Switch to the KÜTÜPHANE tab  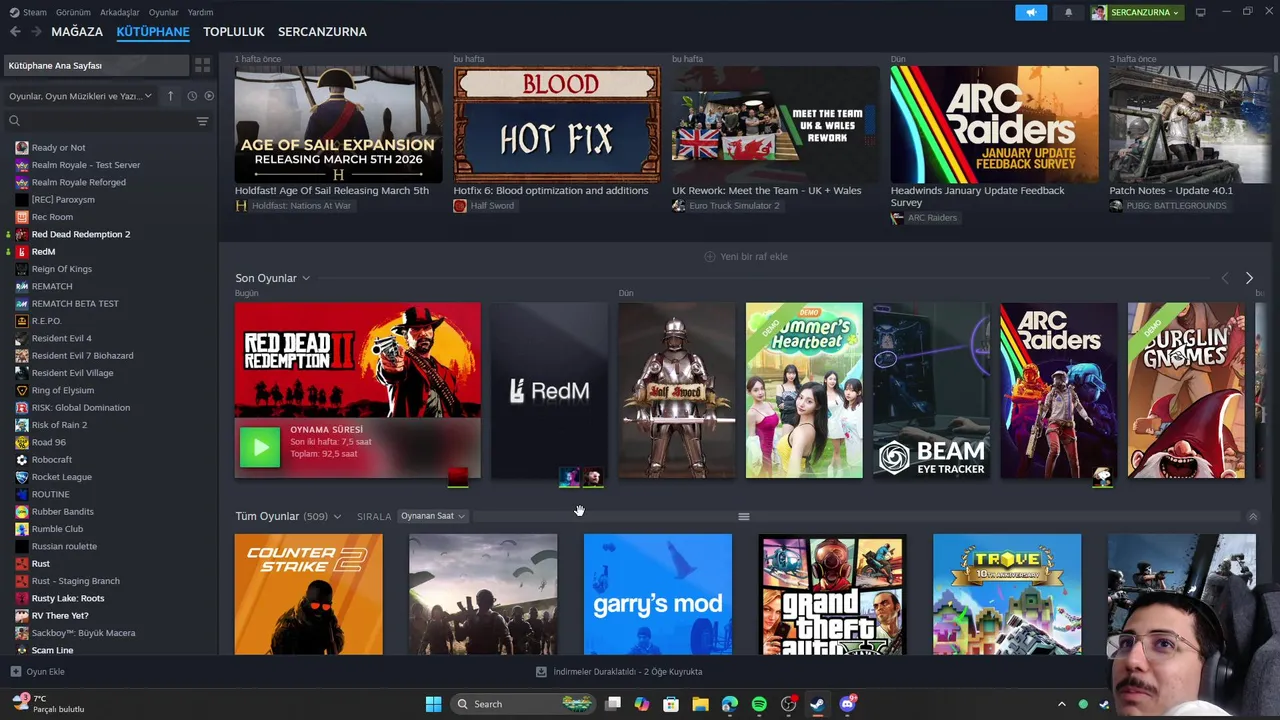pos(153,32)
